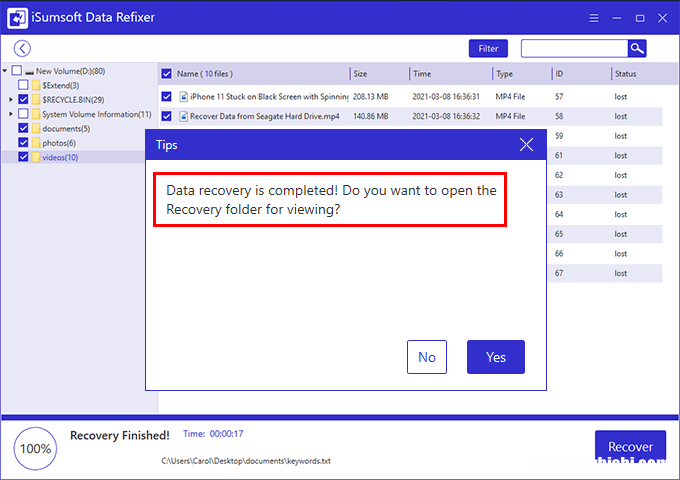This screenshot has width=680, height=480.
Task: Click the Recover button
Action: (630, 447)
